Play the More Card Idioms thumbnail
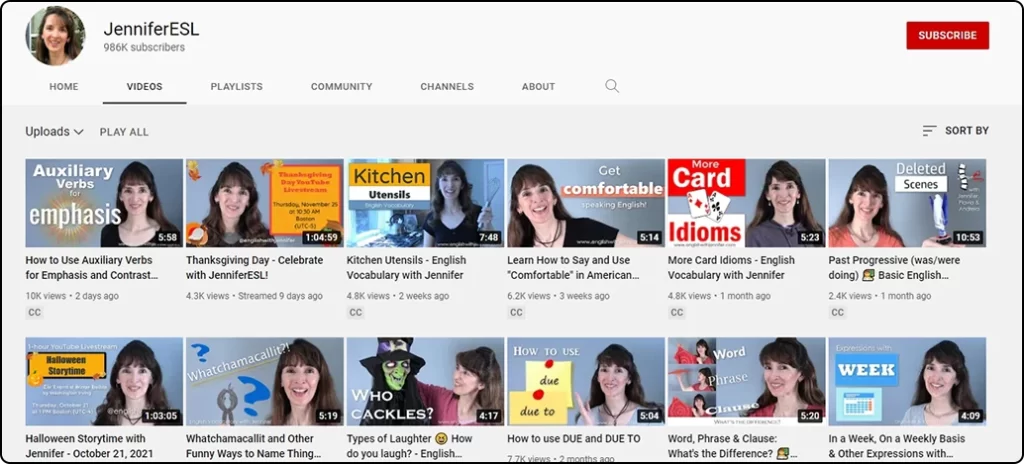 pos(747,203)
